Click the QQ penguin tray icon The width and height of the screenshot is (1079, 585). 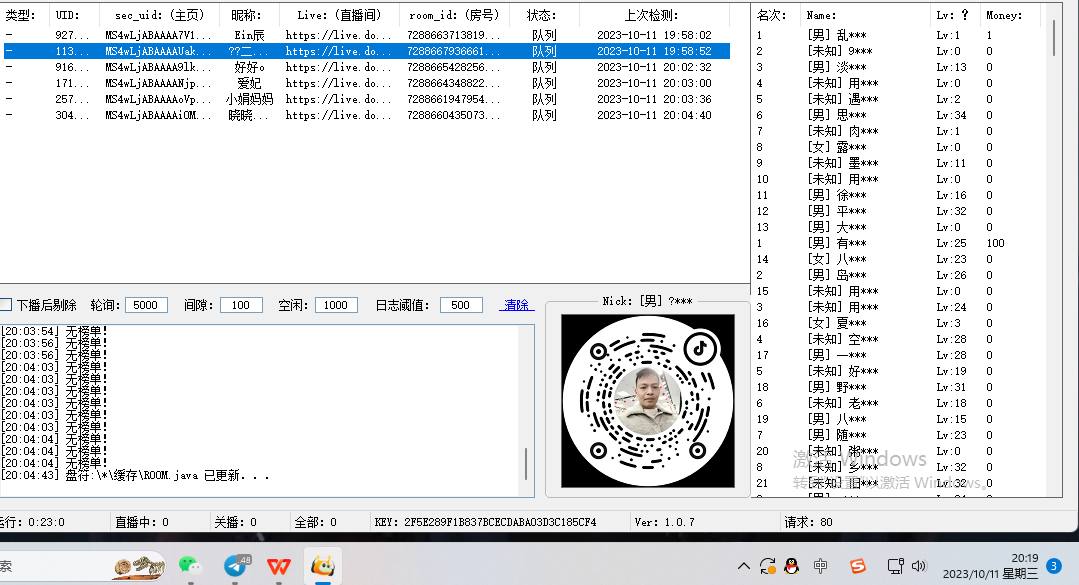coord(791,566)
